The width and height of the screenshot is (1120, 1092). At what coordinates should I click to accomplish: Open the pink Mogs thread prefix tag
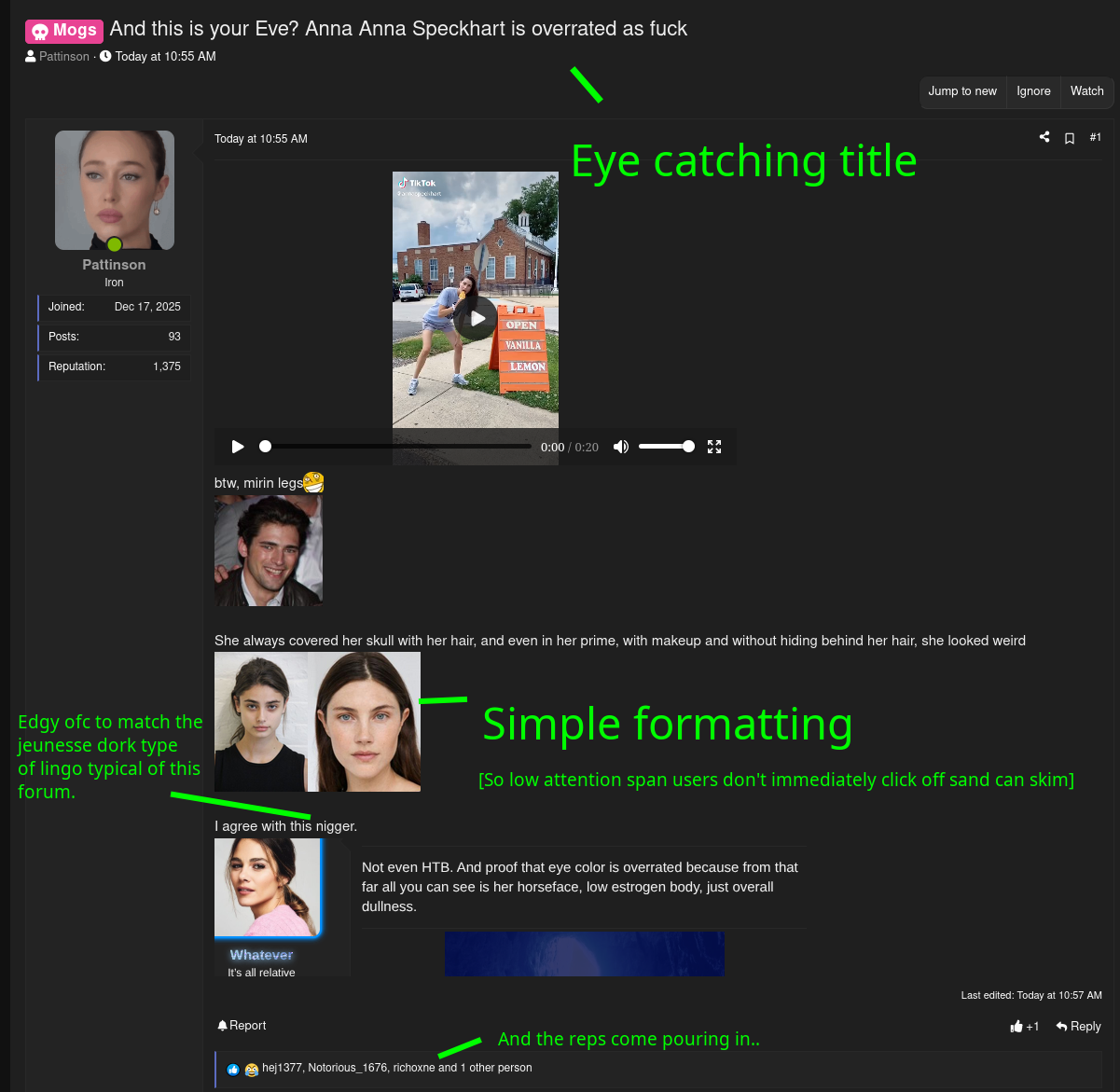point(64,31)
